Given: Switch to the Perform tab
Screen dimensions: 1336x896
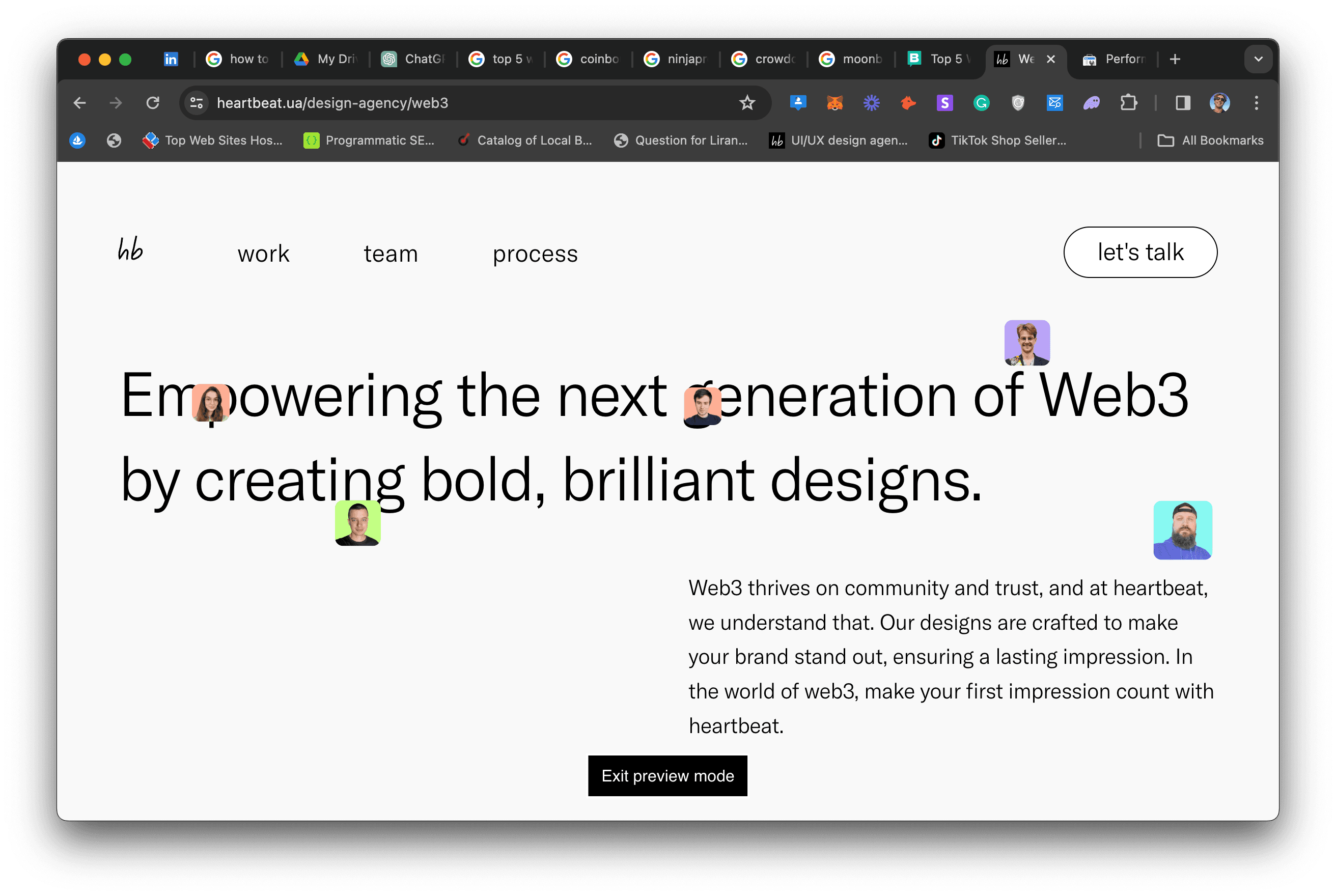Looking at the screenshot, I should pos(1115,59).
